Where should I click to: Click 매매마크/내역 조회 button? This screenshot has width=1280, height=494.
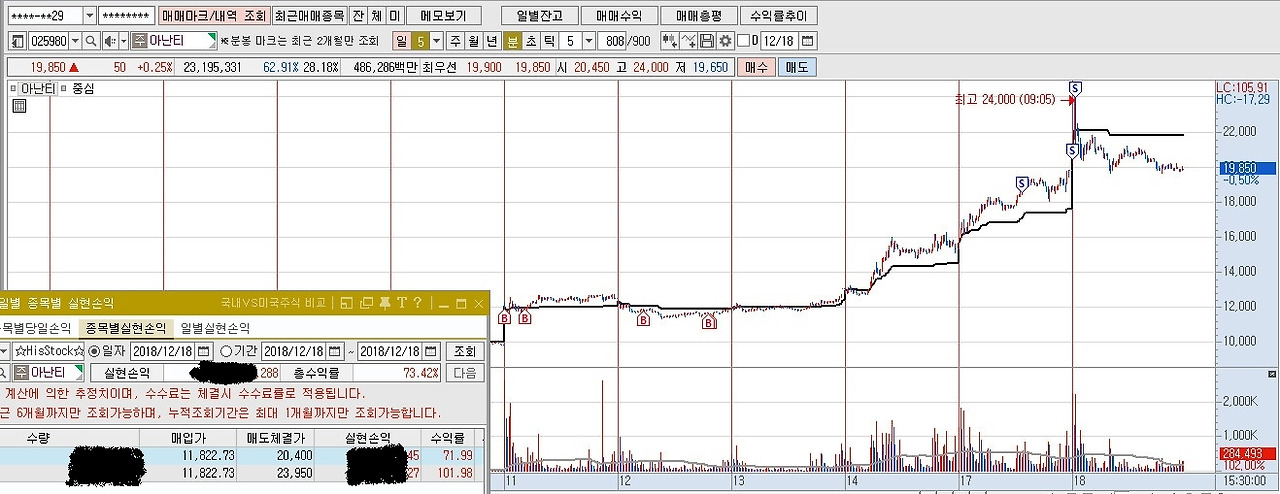(x=214, y=16)
